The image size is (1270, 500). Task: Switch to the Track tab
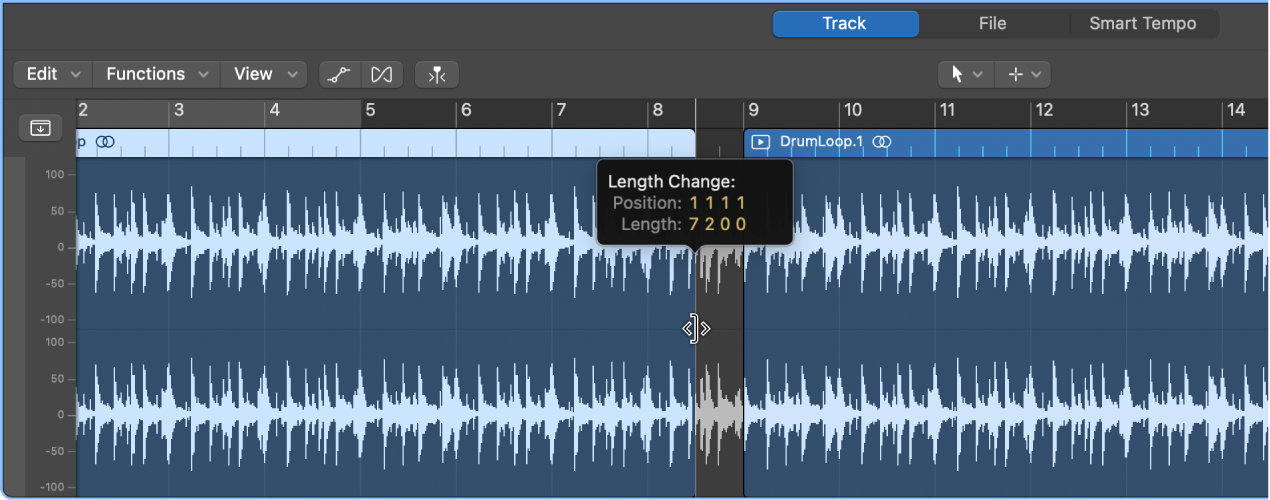point(845,24)
